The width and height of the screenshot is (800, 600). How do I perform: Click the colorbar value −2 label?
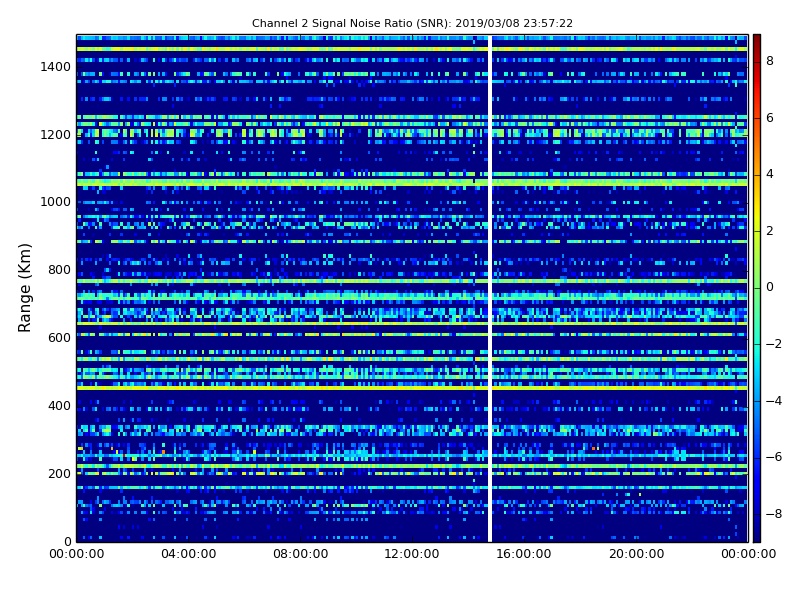(x=774, y=344)
